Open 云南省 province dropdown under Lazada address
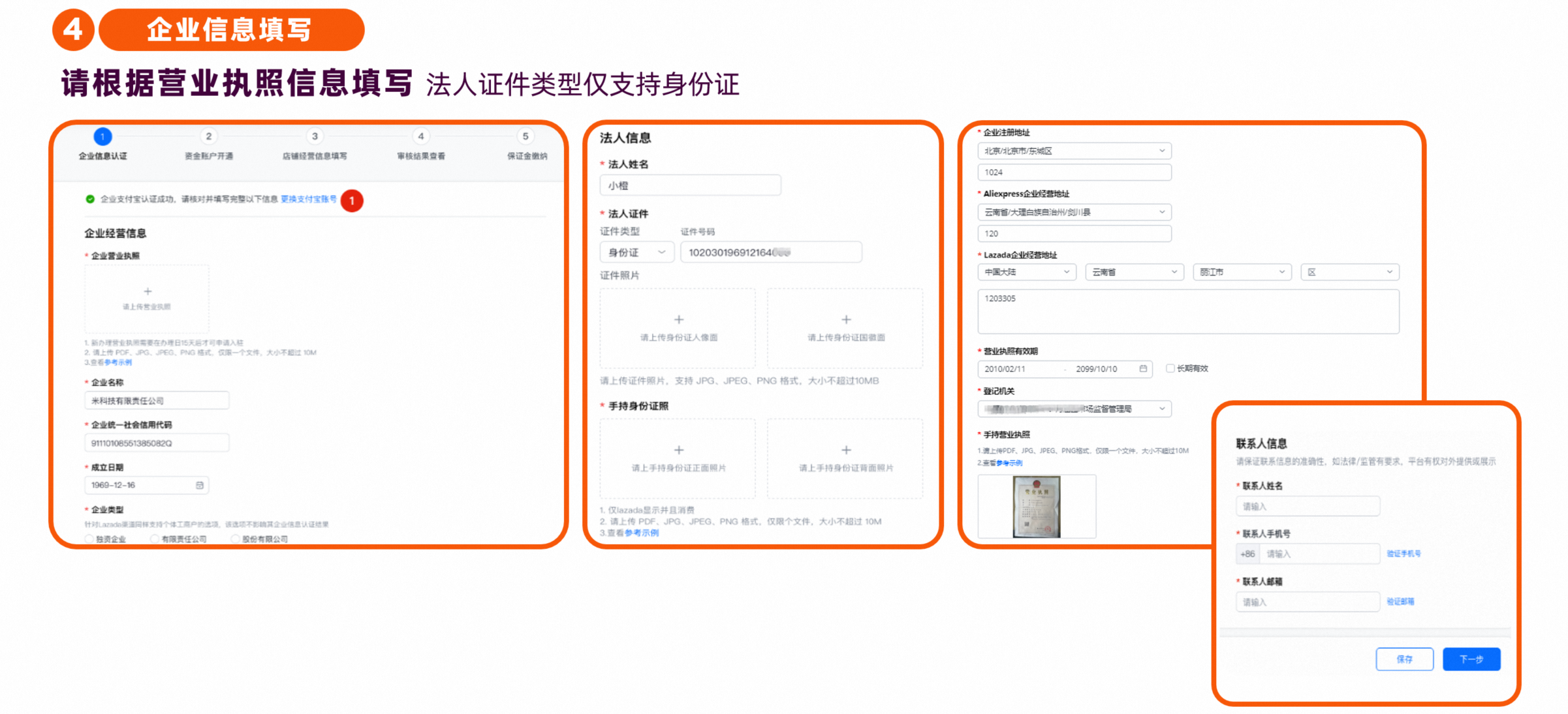1568x714 pixels. (x=1134, y=272)
